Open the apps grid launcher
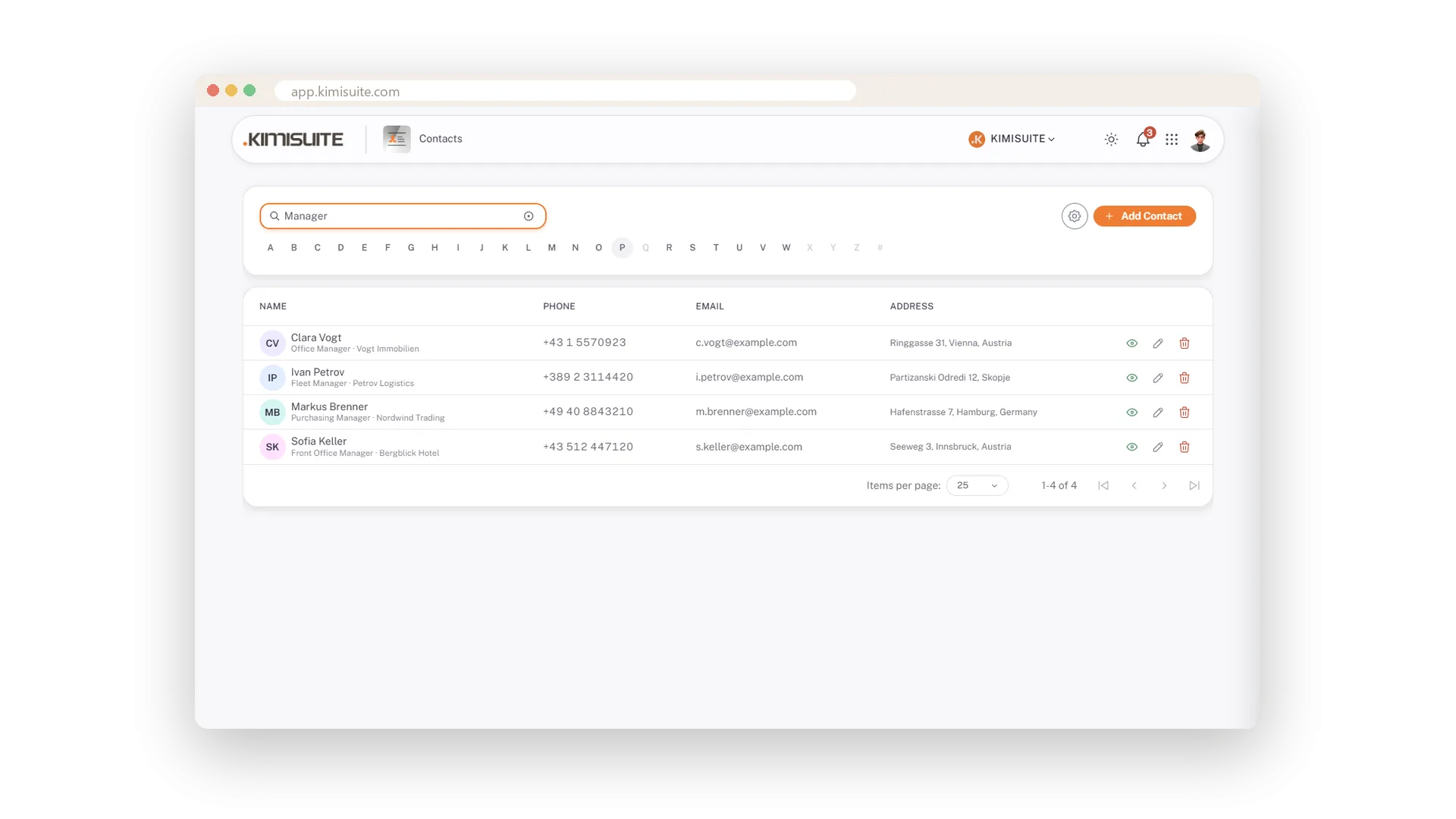 (1172, 140)
